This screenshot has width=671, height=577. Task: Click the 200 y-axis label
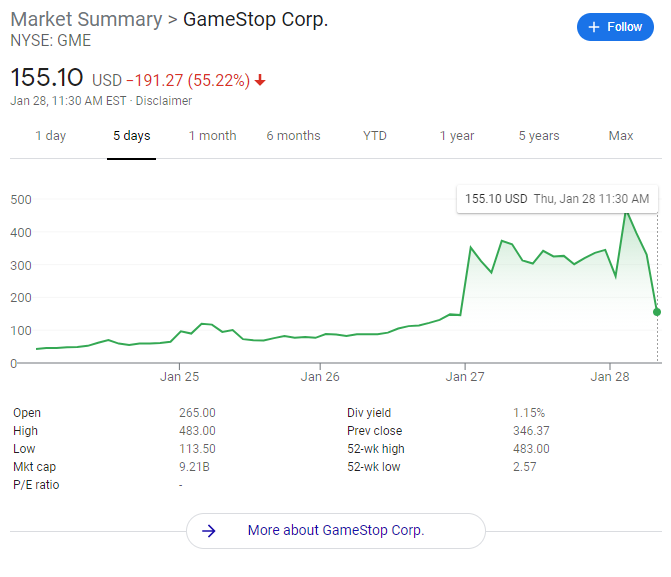click(21, 297)
